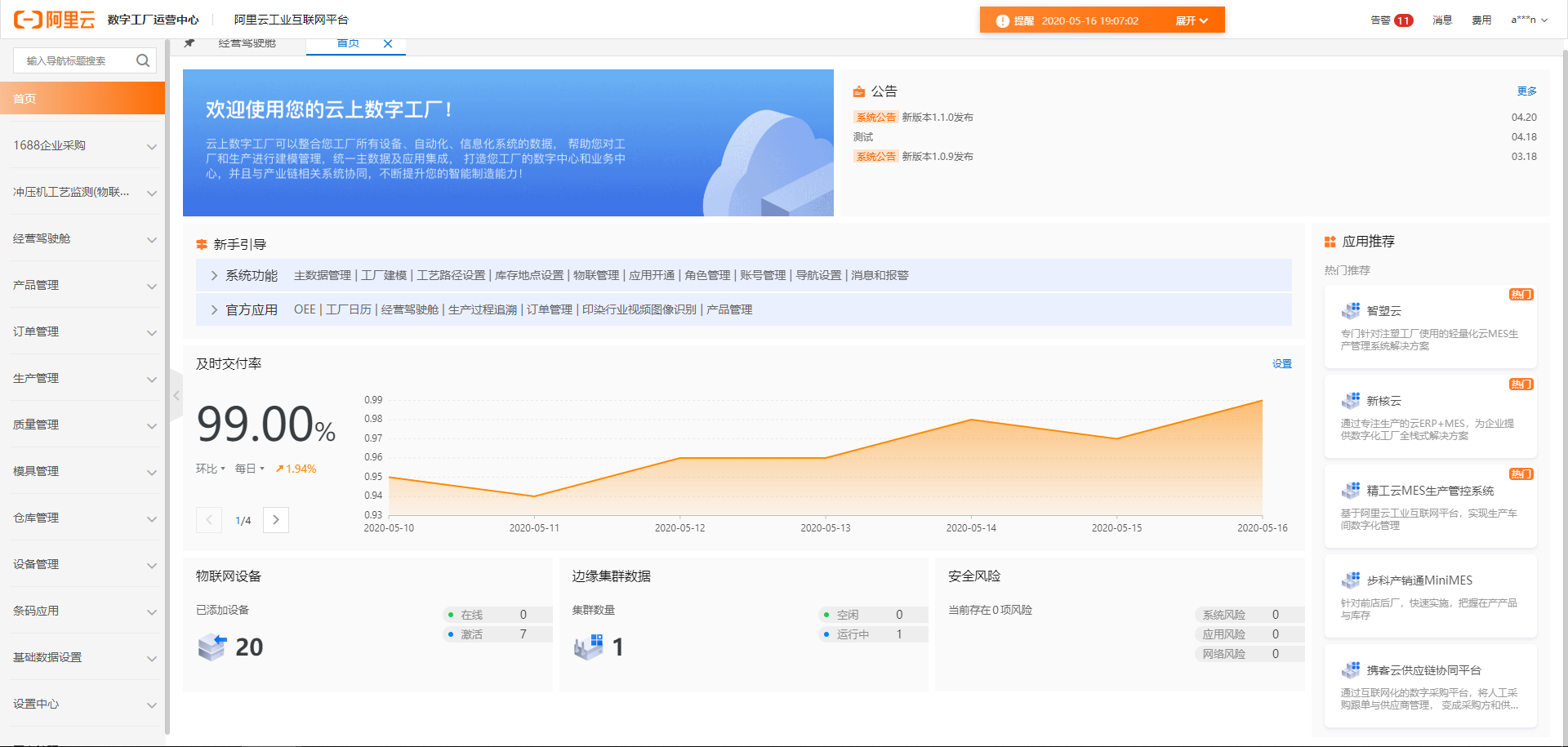
Task: Click the alarm badge showing 11
Action: (1404, 20)
